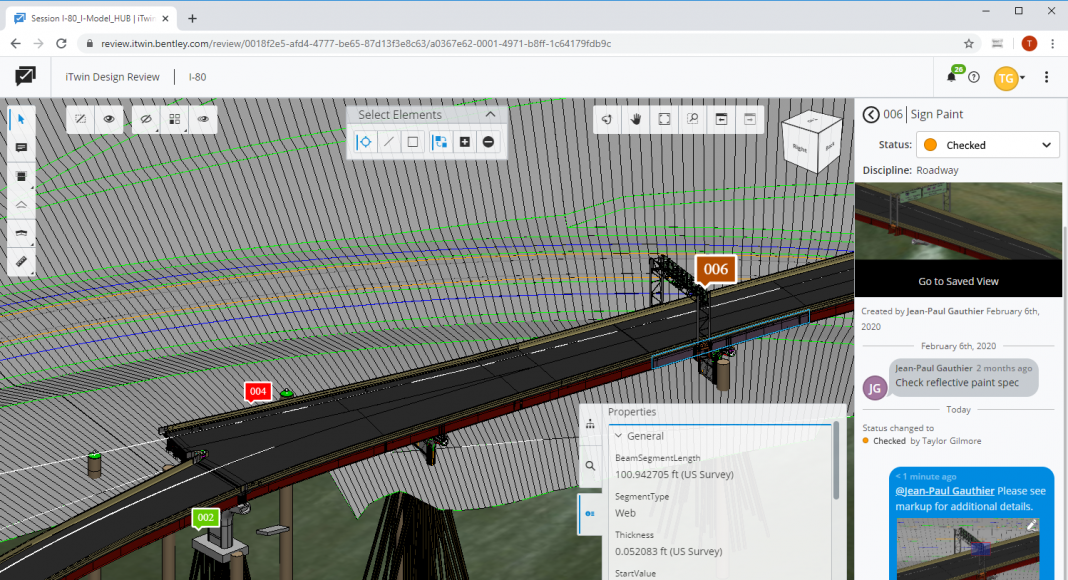
Task: Activate the Window Area zoom tool
Action: click(x=692, y=119)
